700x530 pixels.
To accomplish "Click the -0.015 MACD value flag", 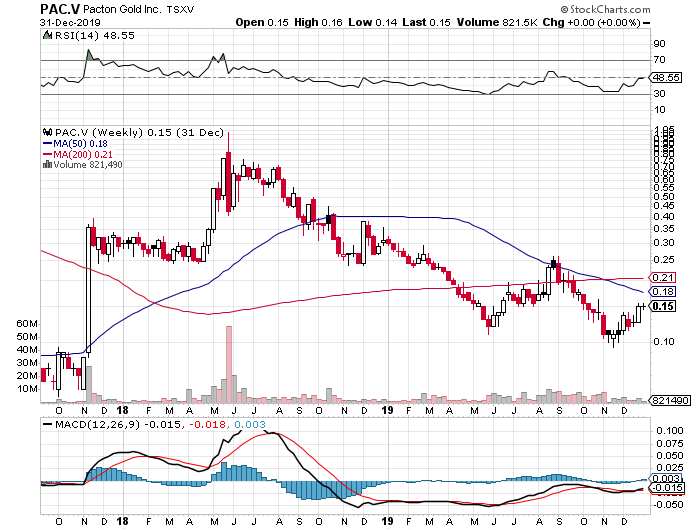I will click(667, 488).
